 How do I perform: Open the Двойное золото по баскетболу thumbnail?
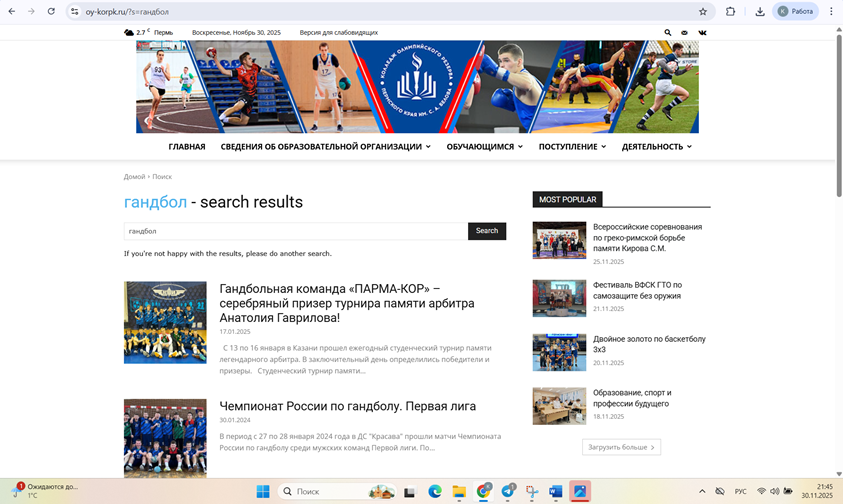coord(559,352)
